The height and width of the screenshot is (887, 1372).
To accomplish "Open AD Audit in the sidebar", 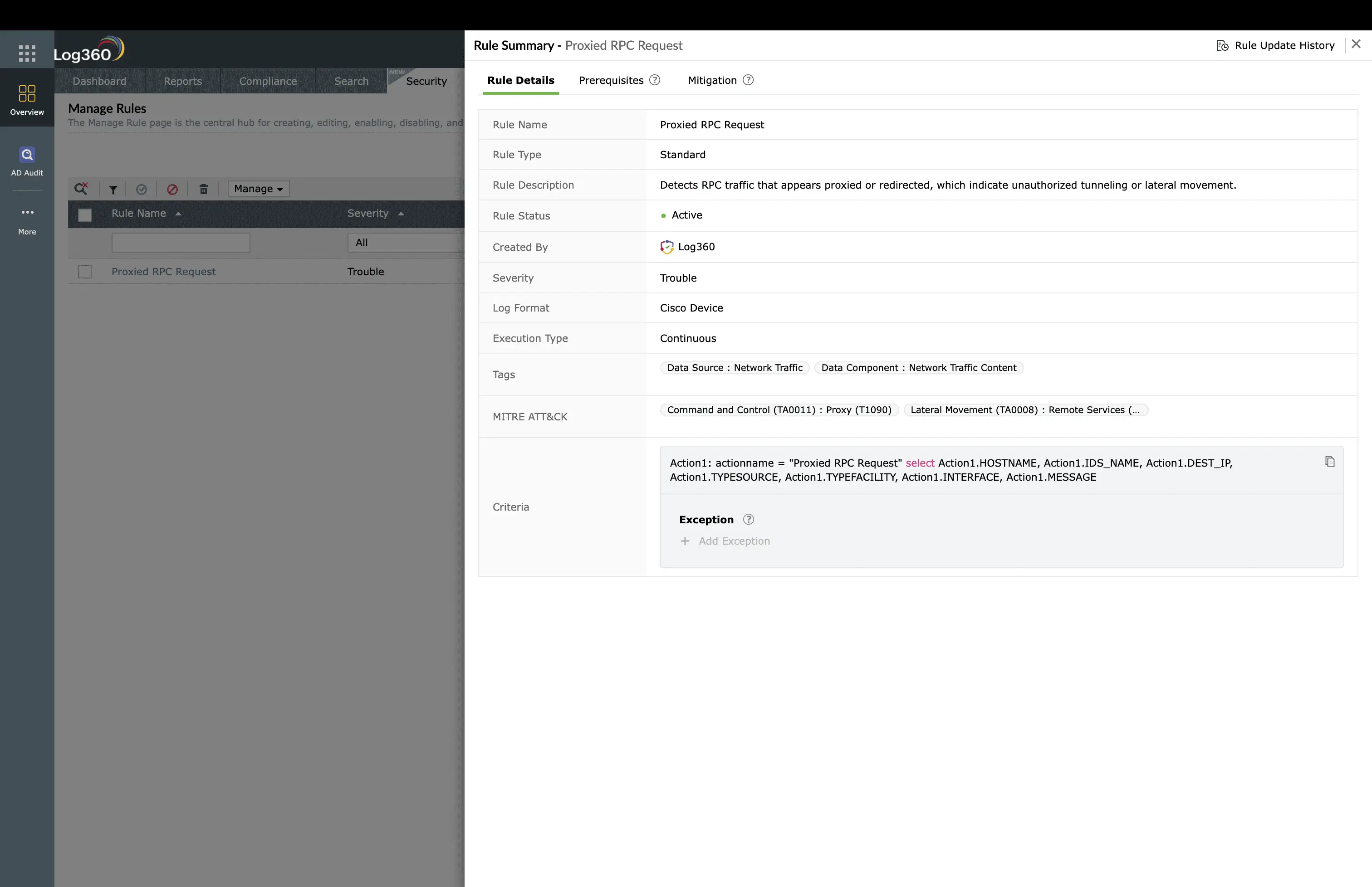I will pyautogui.click(x=27, y=162).
